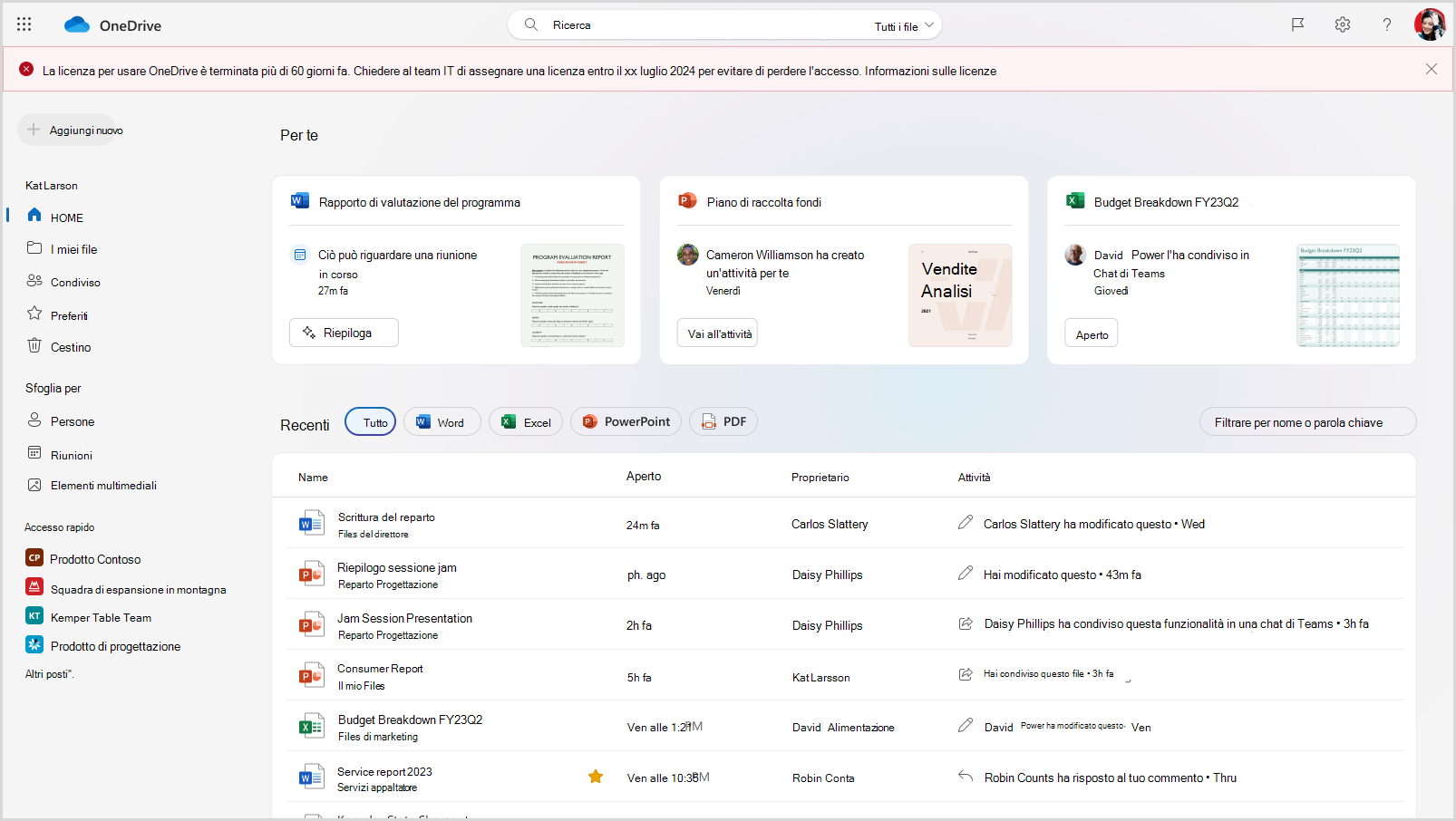Click David Power avatar on Budget card

(x=1075, y=255)
